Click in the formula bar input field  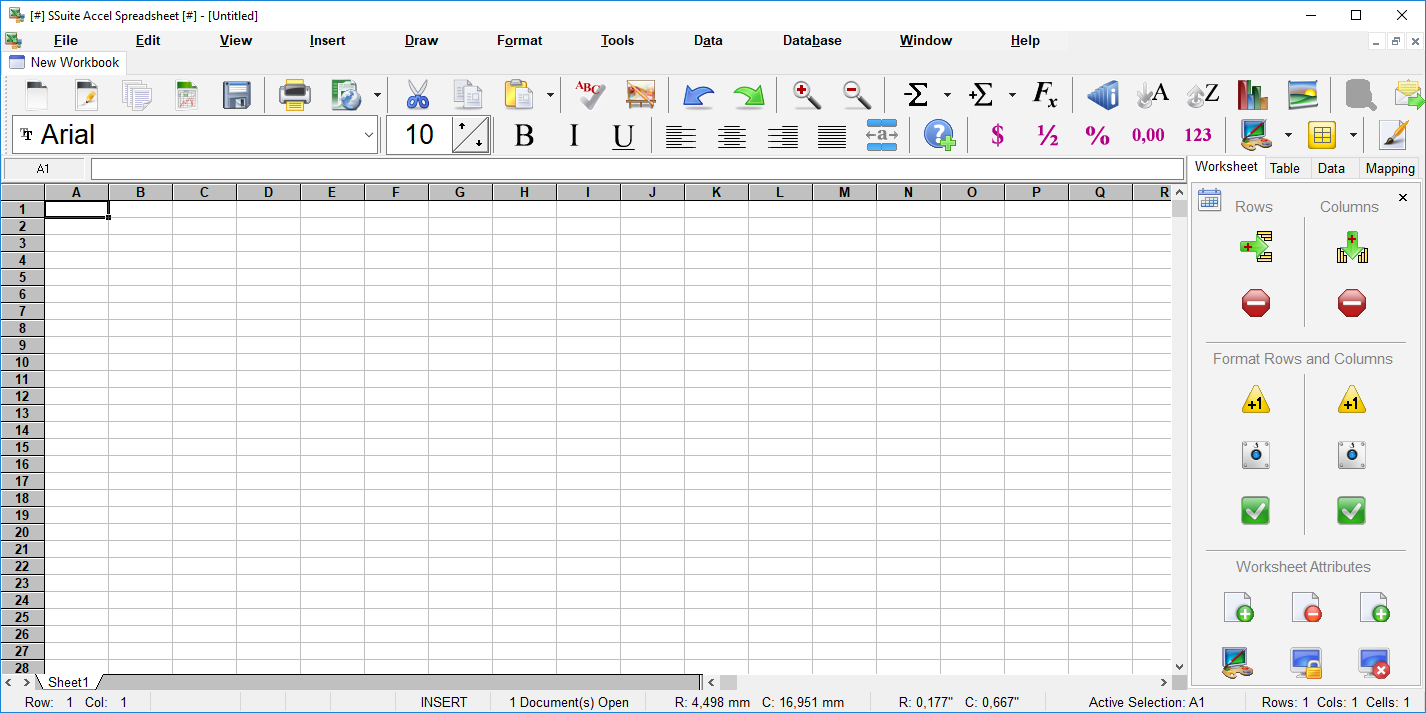(x=637, y=169)
